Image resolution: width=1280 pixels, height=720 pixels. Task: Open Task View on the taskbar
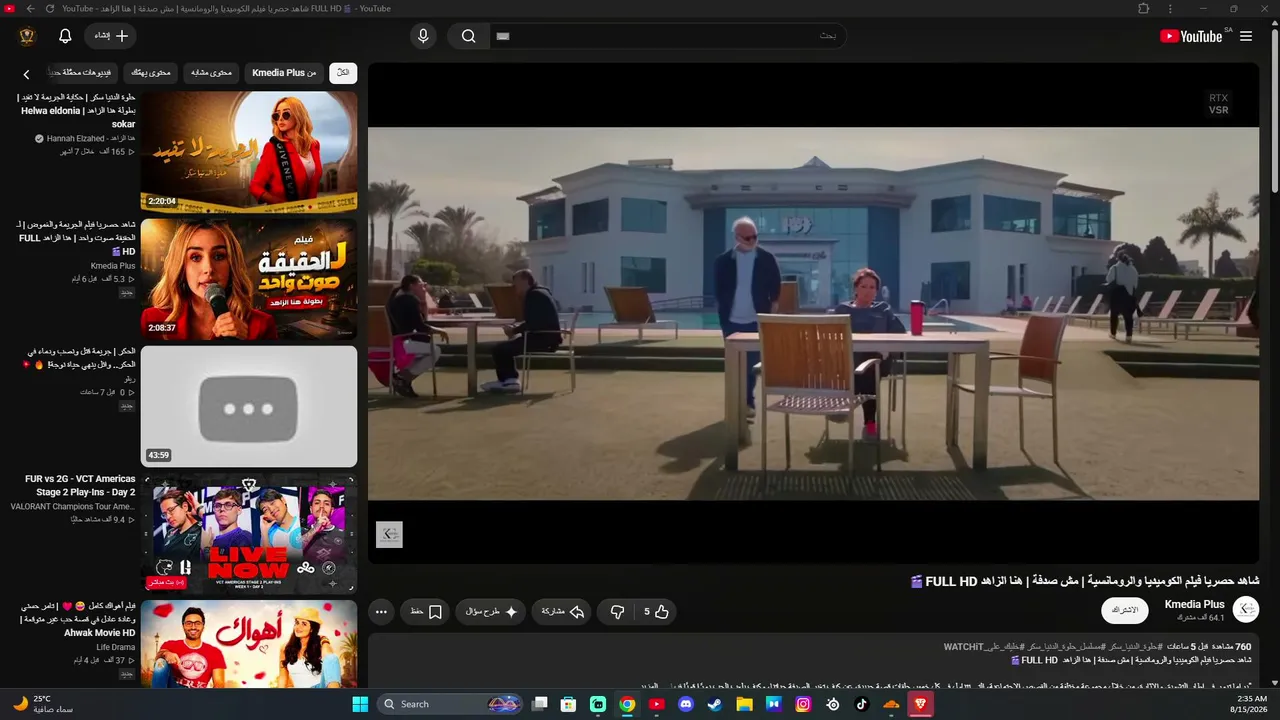pyautogui.click(x=540, y=704)
